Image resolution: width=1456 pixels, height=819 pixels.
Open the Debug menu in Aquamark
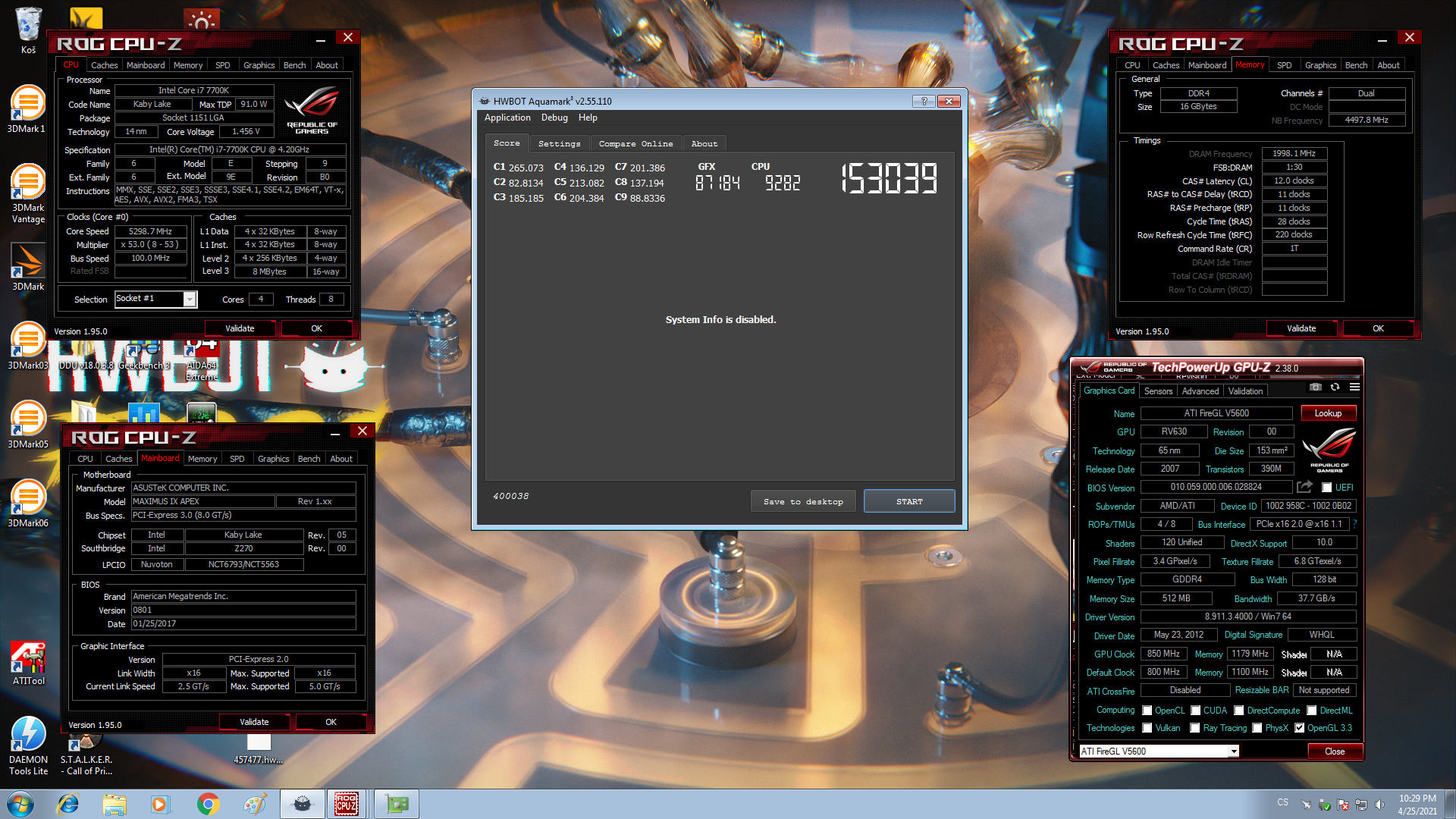pyautogui.click(x=554, y=118)
